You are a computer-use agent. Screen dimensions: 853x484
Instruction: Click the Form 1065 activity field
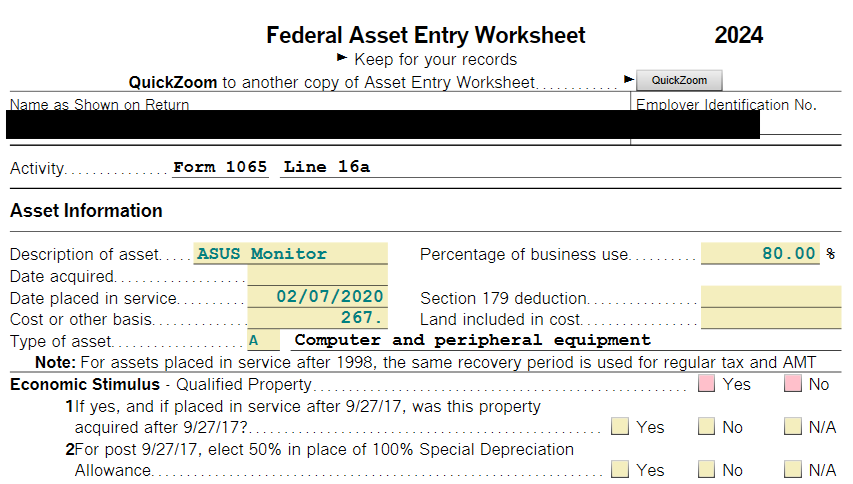tap(220, 167)
